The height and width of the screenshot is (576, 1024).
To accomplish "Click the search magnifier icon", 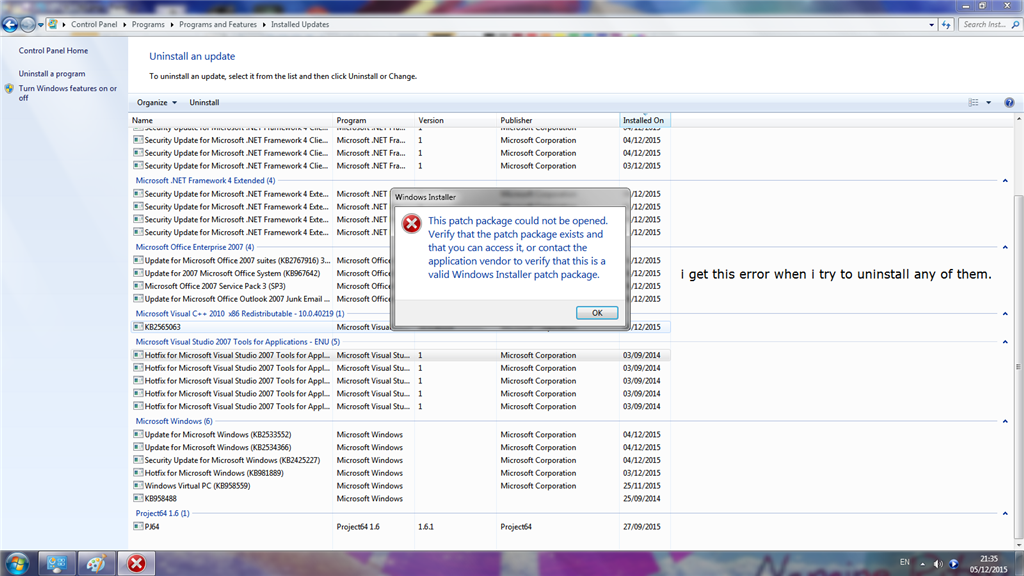I will point(1016,25).
